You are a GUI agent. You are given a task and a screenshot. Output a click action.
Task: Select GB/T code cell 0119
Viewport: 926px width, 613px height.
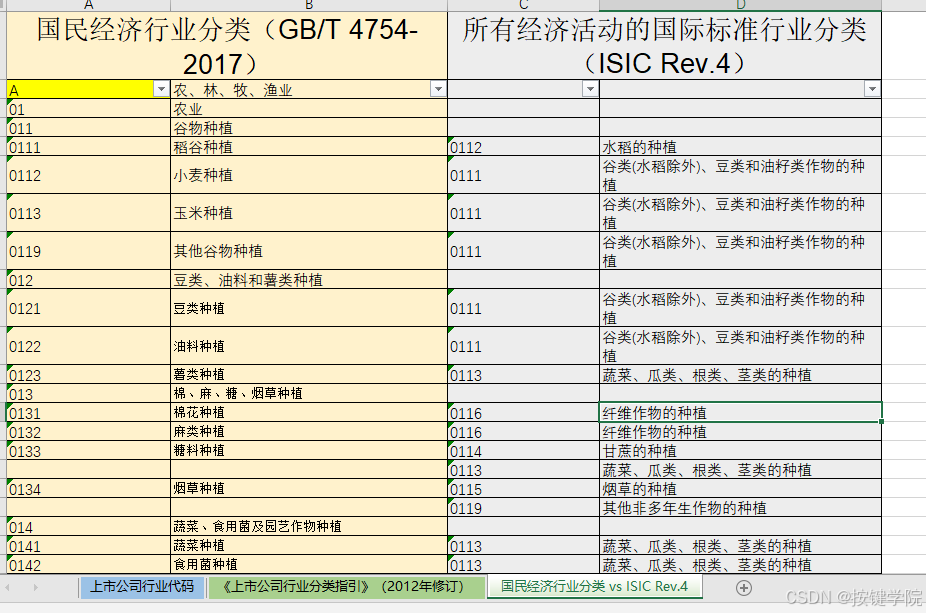pos(88,251)
